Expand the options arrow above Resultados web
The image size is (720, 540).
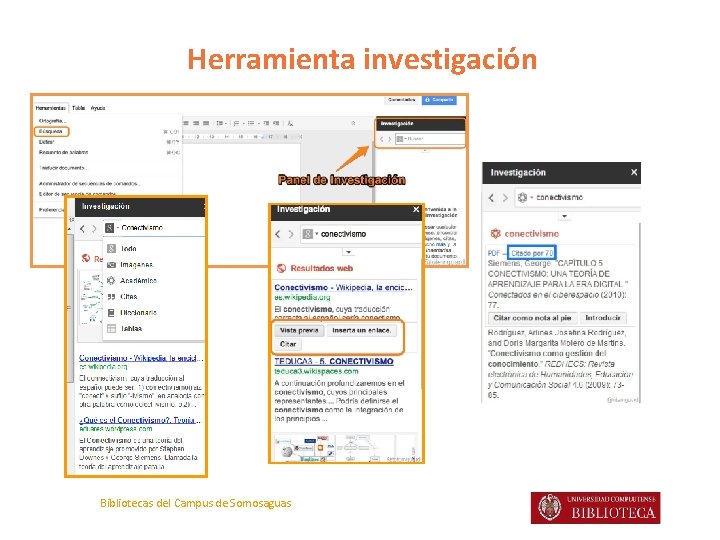349,252
